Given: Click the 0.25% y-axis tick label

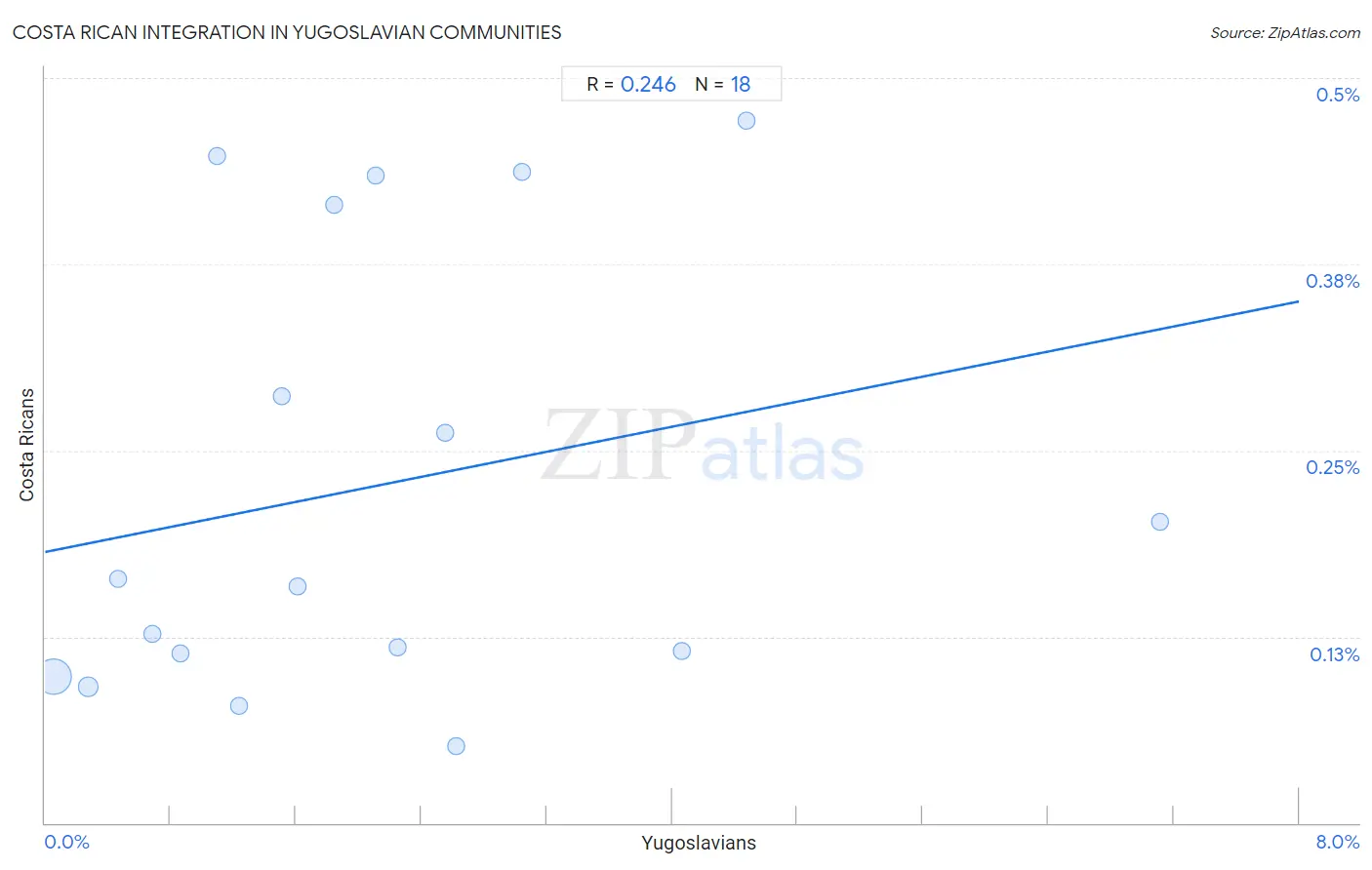Looking at the screenshot, I should point(1332,467).
